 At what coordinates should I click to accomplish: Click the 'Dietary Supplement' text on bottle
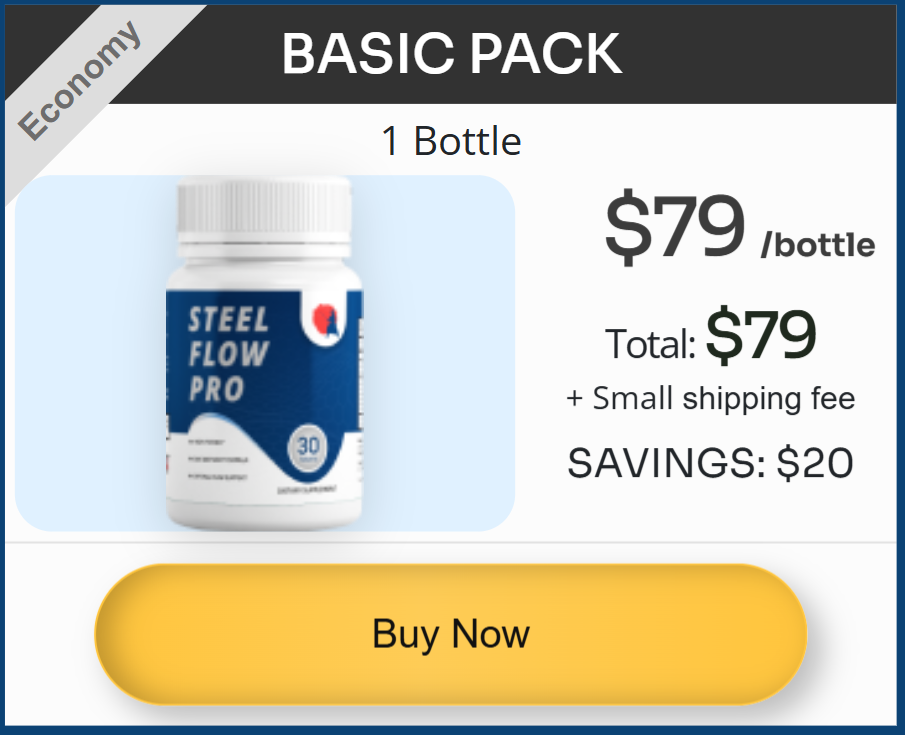coord(307,489)
